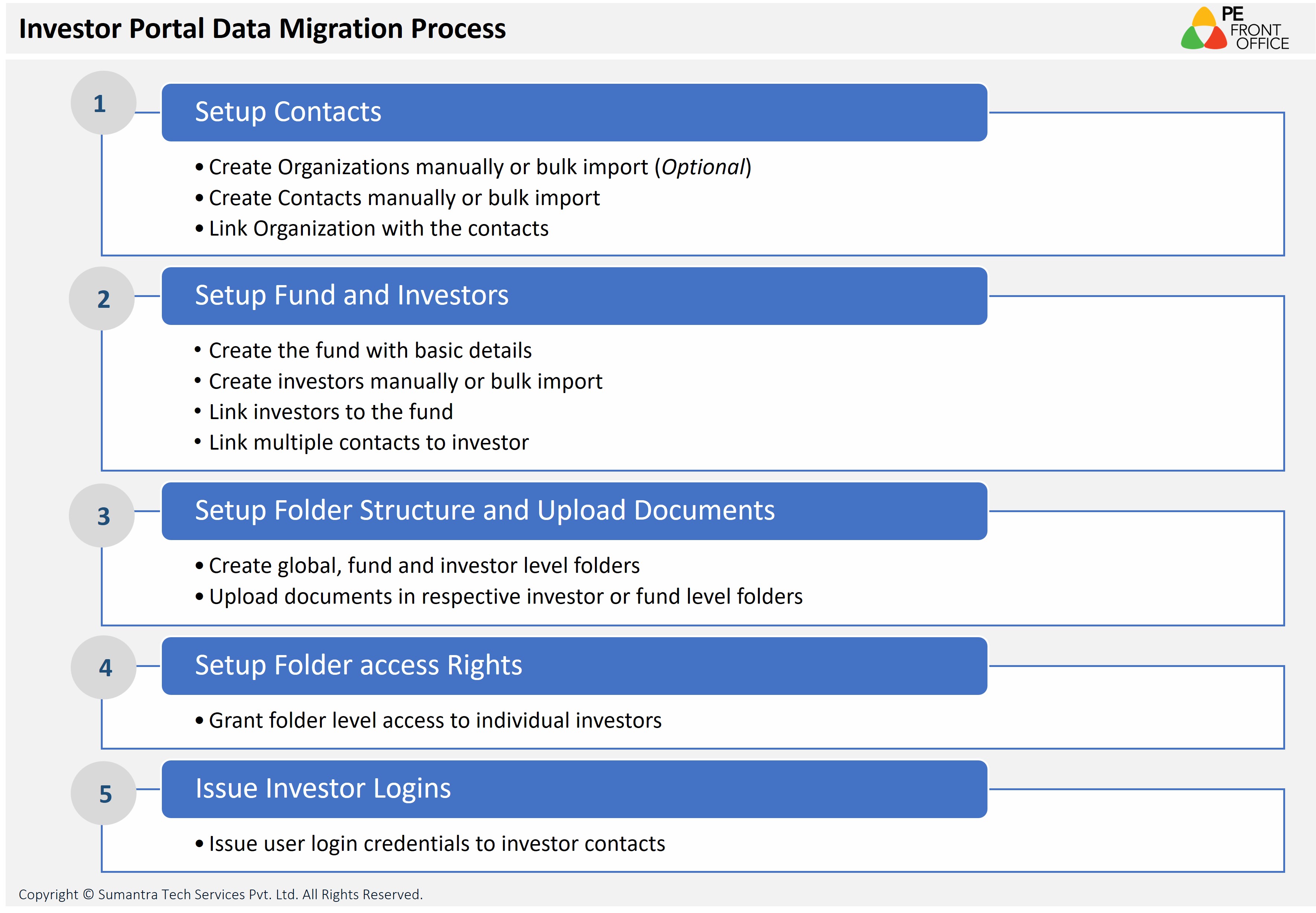Select the Create global, fund and investor folders bullet
1316x913 pixels.
pyautogui.click(x=424, y=566)
